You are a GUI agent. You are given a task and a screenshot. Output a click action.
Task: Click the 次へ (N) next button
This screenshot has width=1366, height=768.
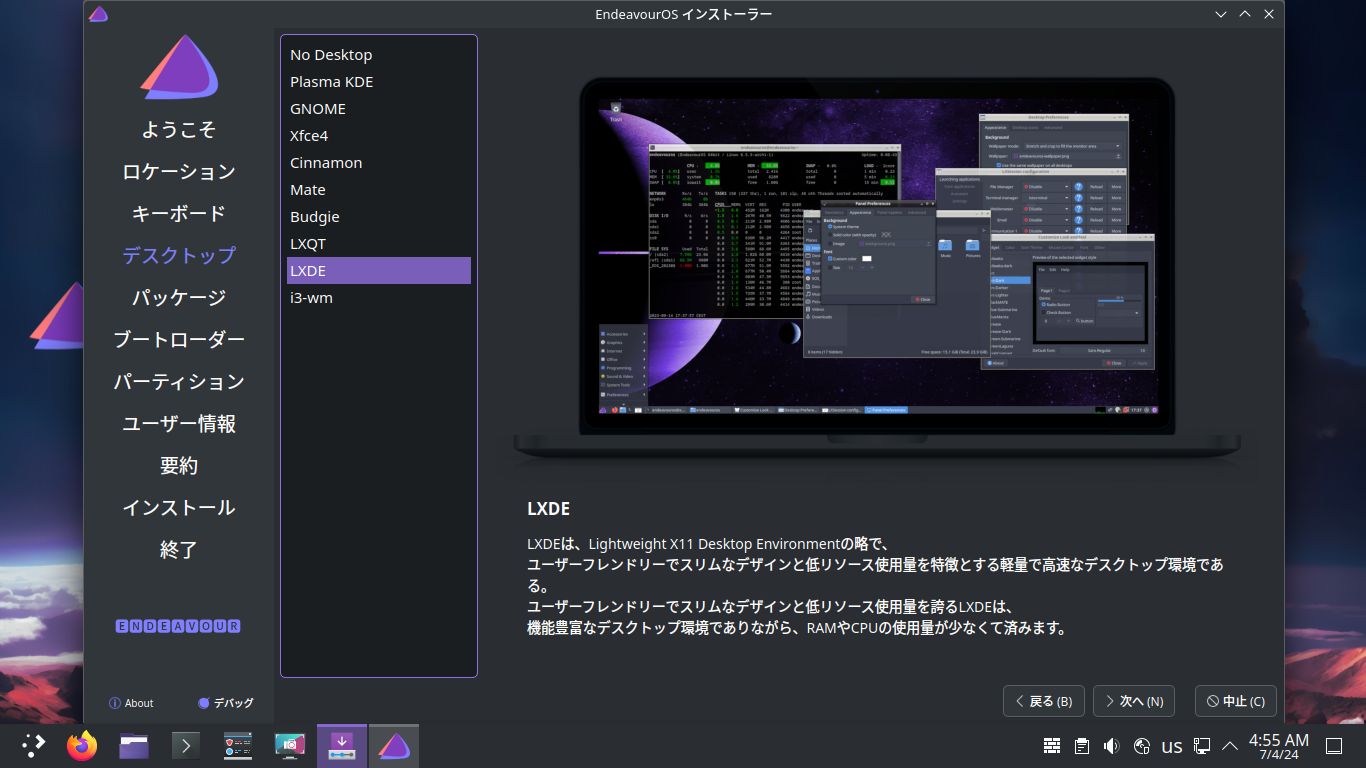coord(1134,701)
